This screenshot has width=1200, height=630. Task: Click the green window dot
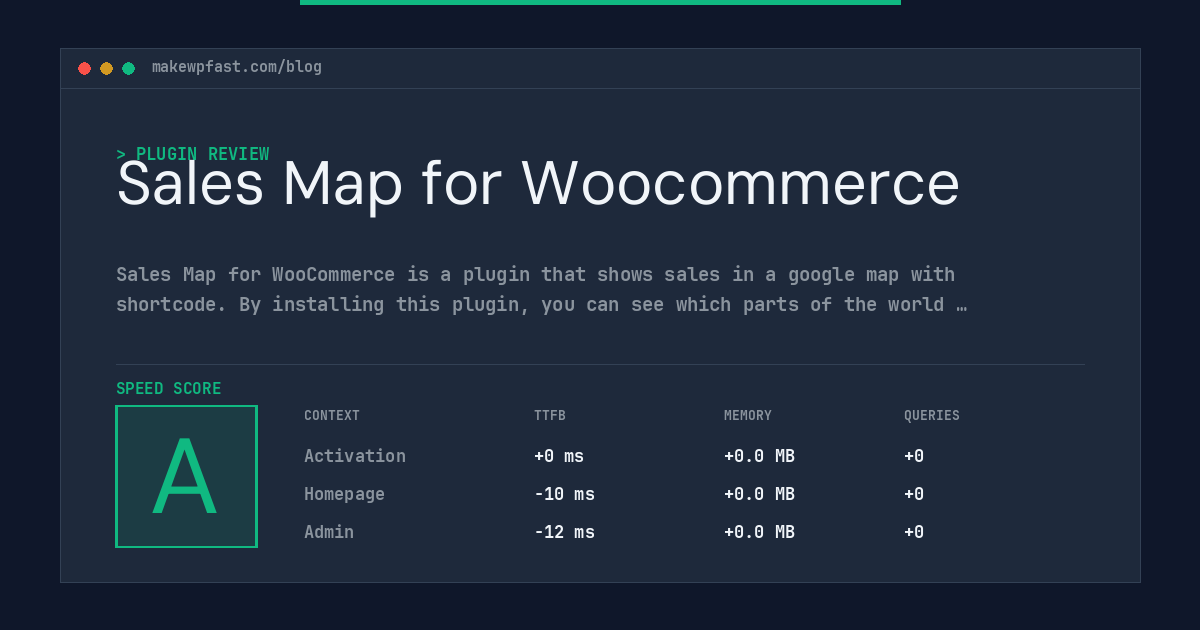[128, 68]
